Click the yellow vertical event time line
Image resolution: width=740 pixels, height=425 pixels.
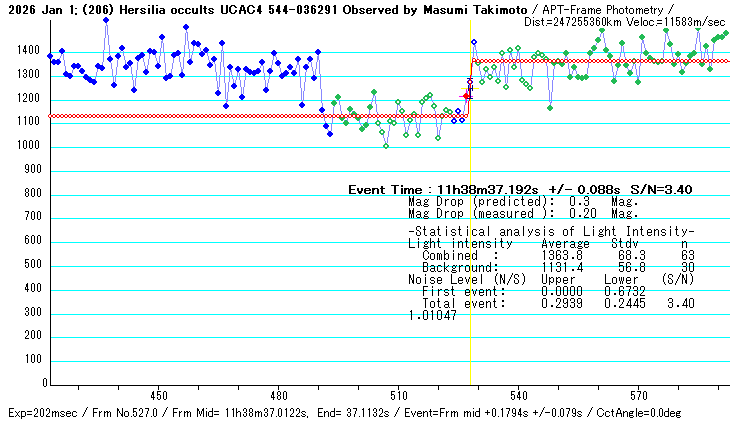[471, 250]
